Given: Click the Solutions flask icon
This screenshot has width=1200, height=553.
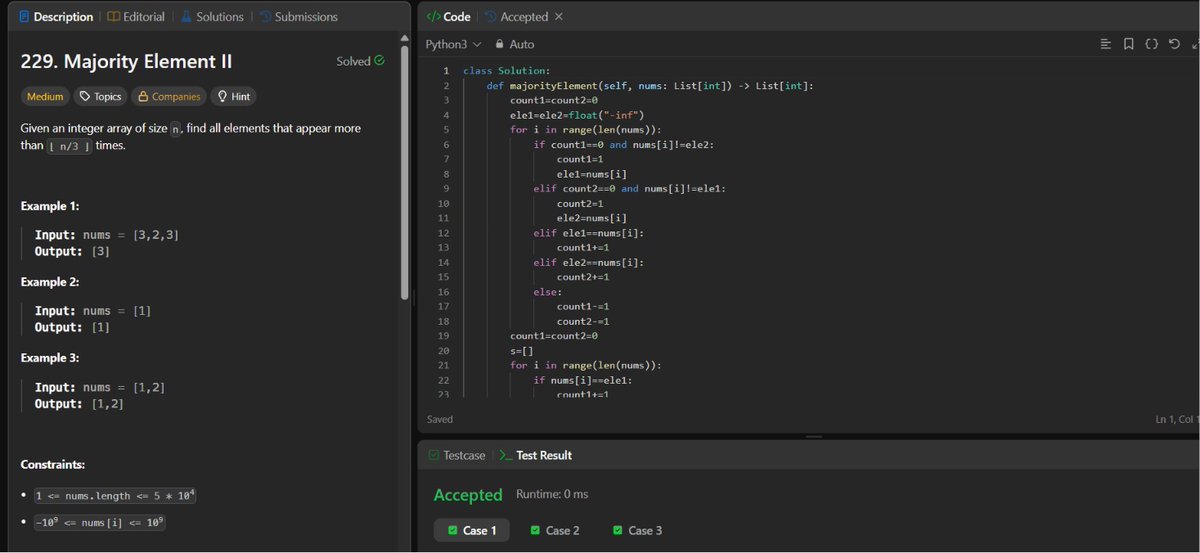Looking at the screenshot, I should tap(186, 17).
